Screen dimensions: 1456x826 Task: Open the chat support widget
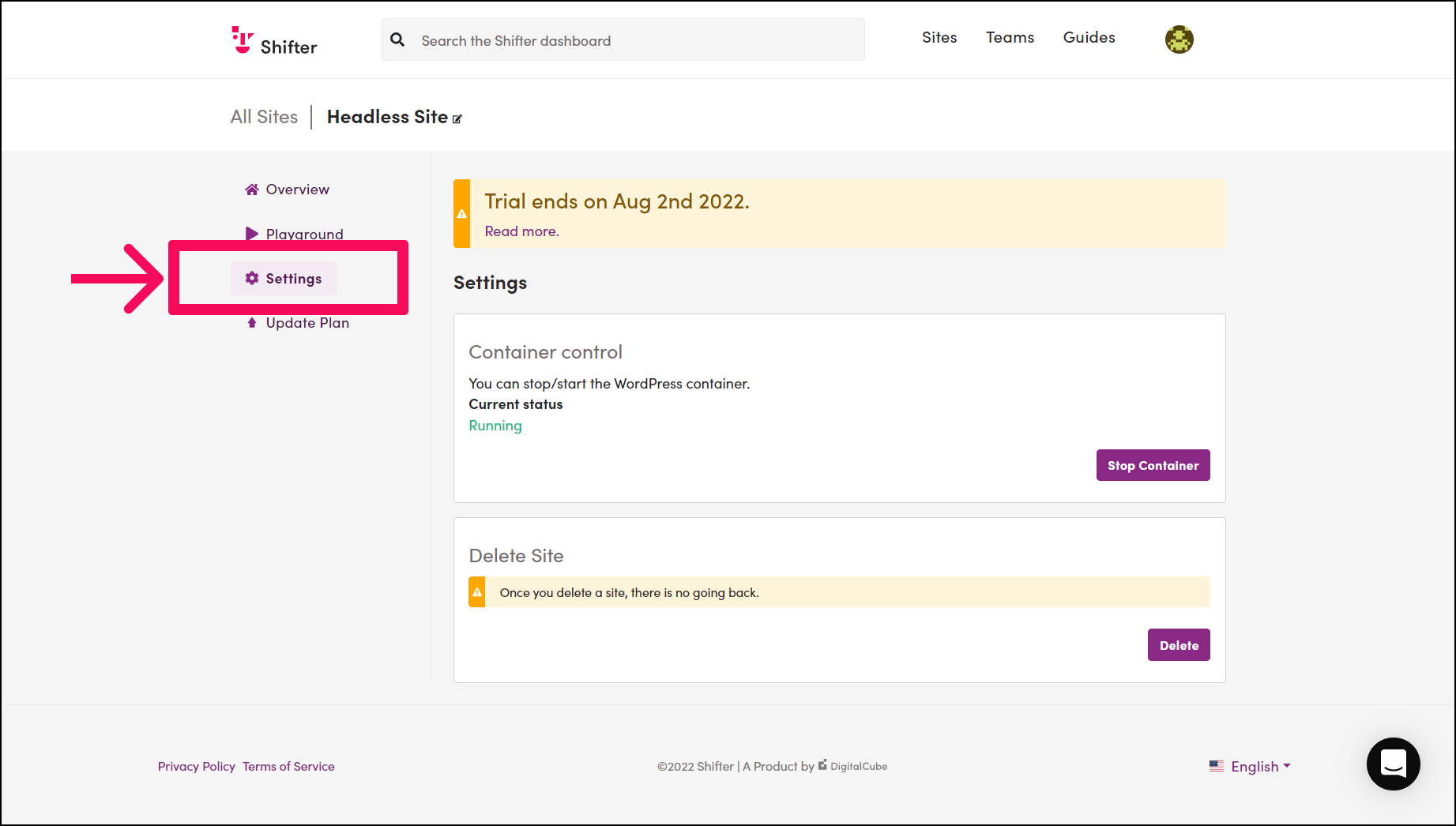pyautogui.click(x=1393, y=764)
